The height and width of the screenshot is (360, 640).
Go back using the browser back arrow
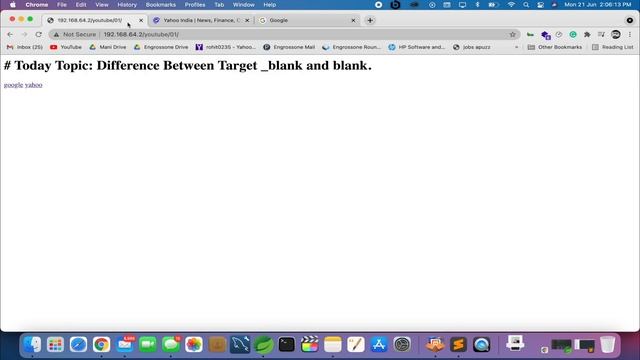(x=10, y=35)
